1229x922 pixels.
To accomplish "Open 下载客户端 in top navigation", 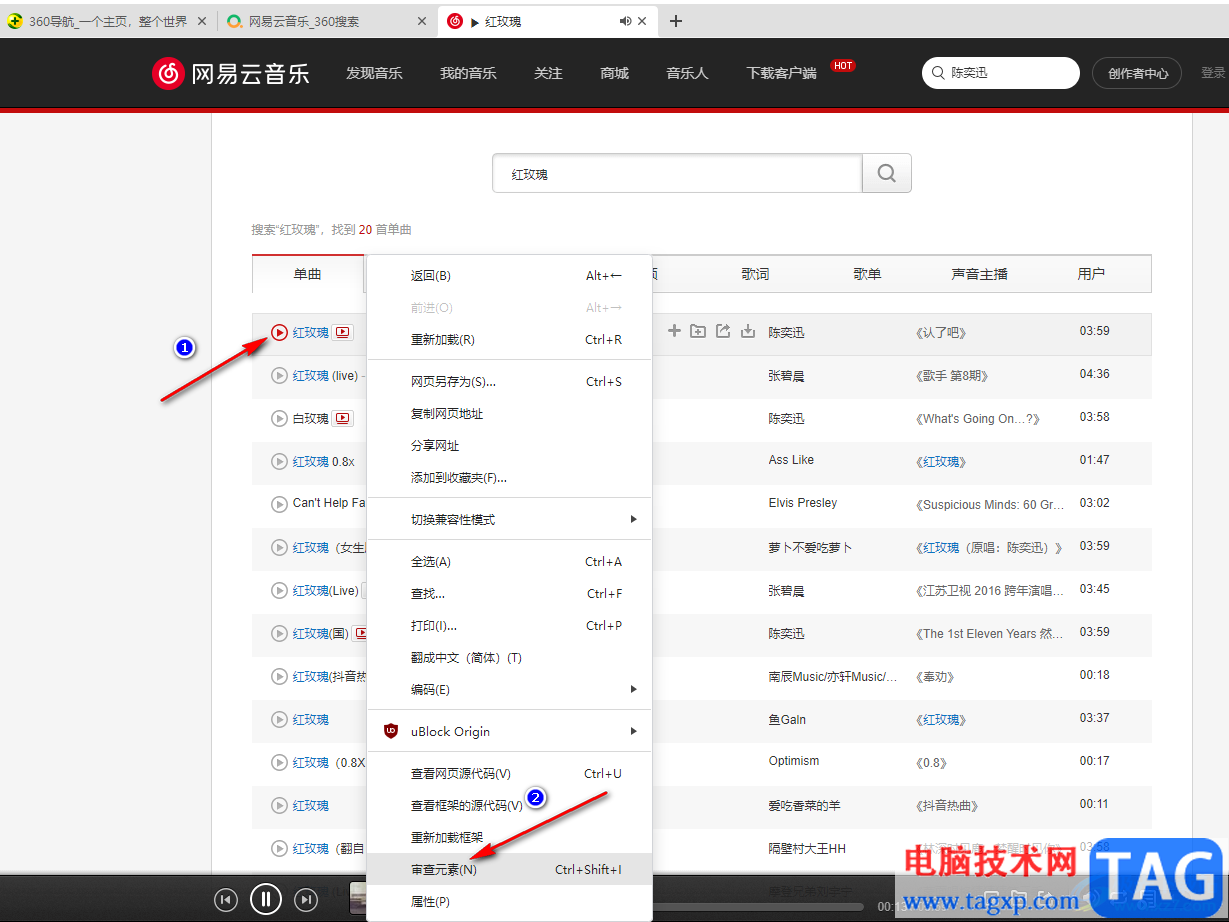I will coord(781,73).
